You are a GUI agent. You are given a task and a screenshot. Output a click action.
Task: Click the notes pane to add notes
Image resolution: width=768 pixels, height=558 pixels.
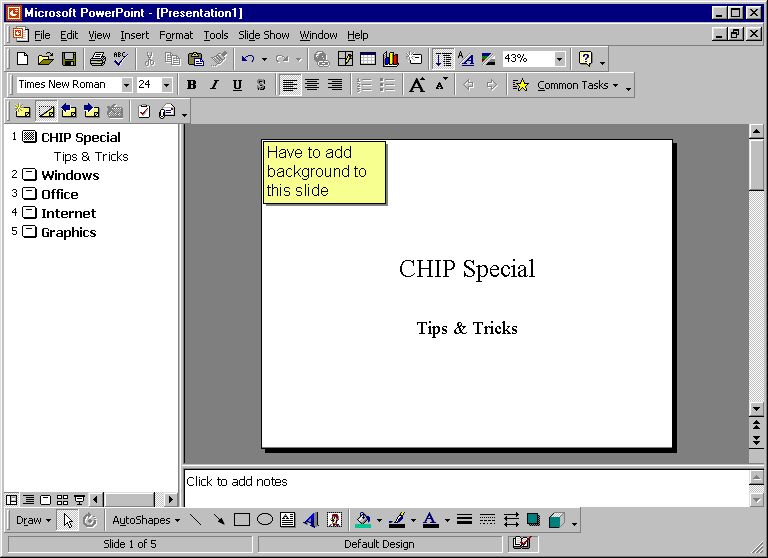[466, 488]
